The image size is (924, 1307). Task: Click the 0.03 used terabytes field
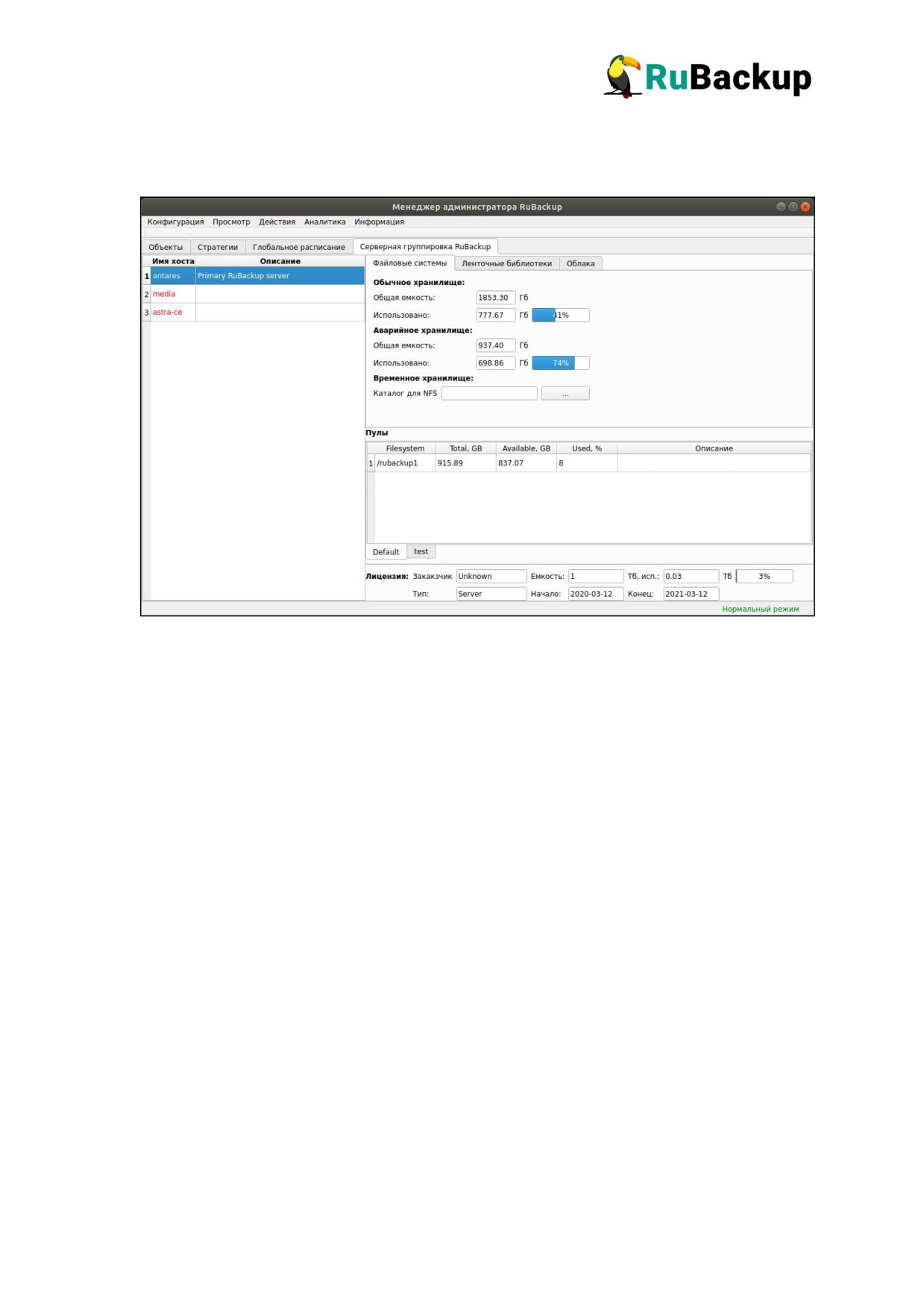[691, 576]
